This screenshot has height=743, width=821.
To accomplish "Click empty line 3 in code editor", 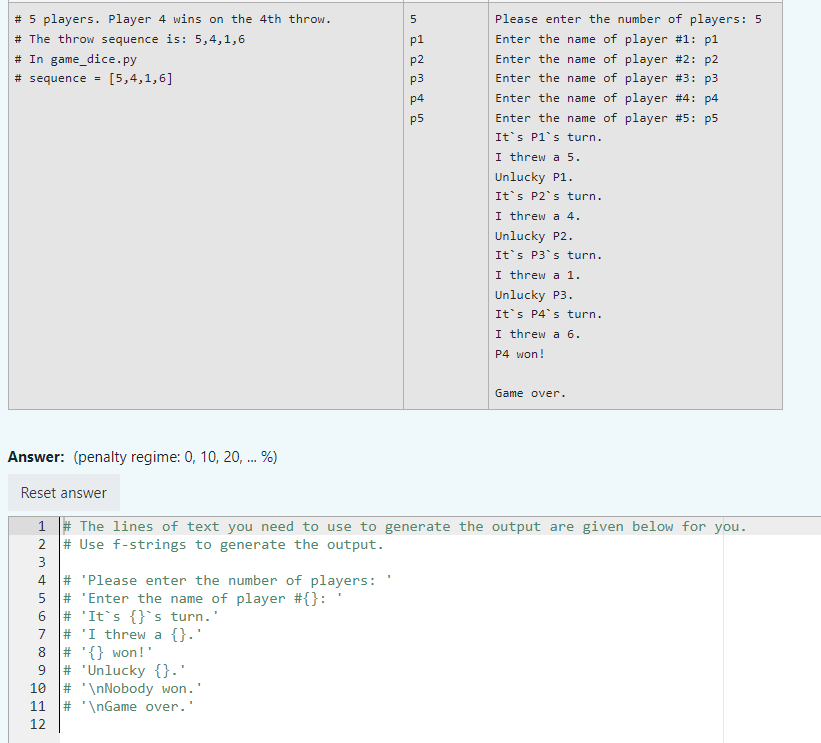I will [x=440, y=562].
